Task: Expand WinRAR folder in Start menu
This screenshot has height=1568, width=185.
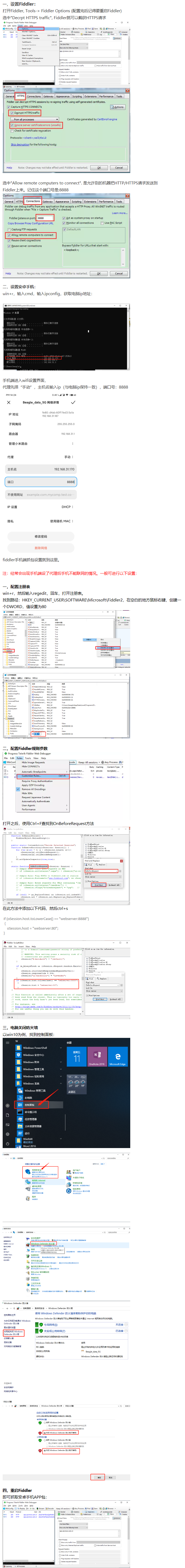Action: pyautogui.click(x=40, y=1140)
